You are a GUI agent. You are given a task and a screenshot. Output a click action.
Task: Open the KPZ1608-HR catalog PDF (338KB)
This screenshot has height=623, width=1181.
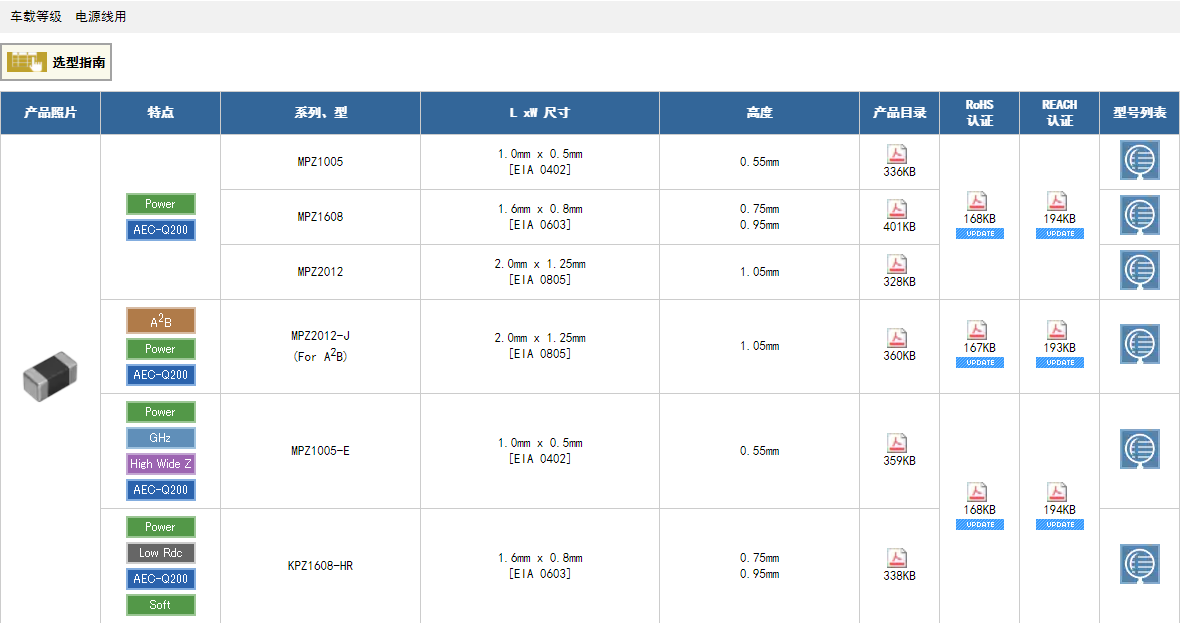pos(898,559)
